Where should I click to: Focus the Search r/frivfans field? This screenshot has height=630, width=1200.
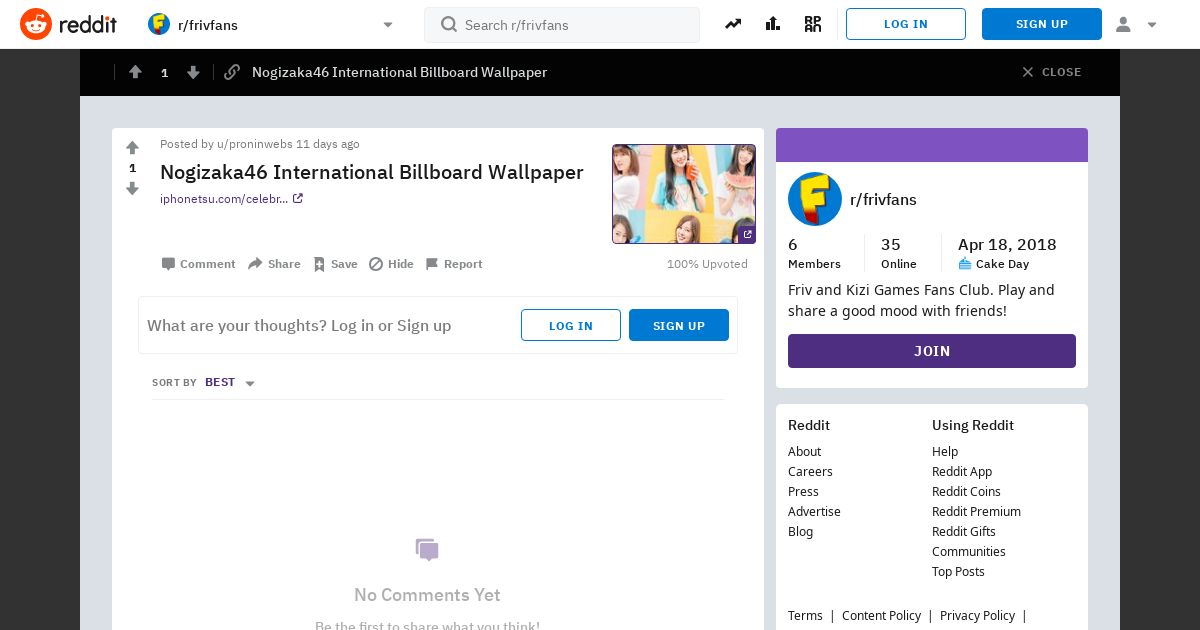point(562,25)
